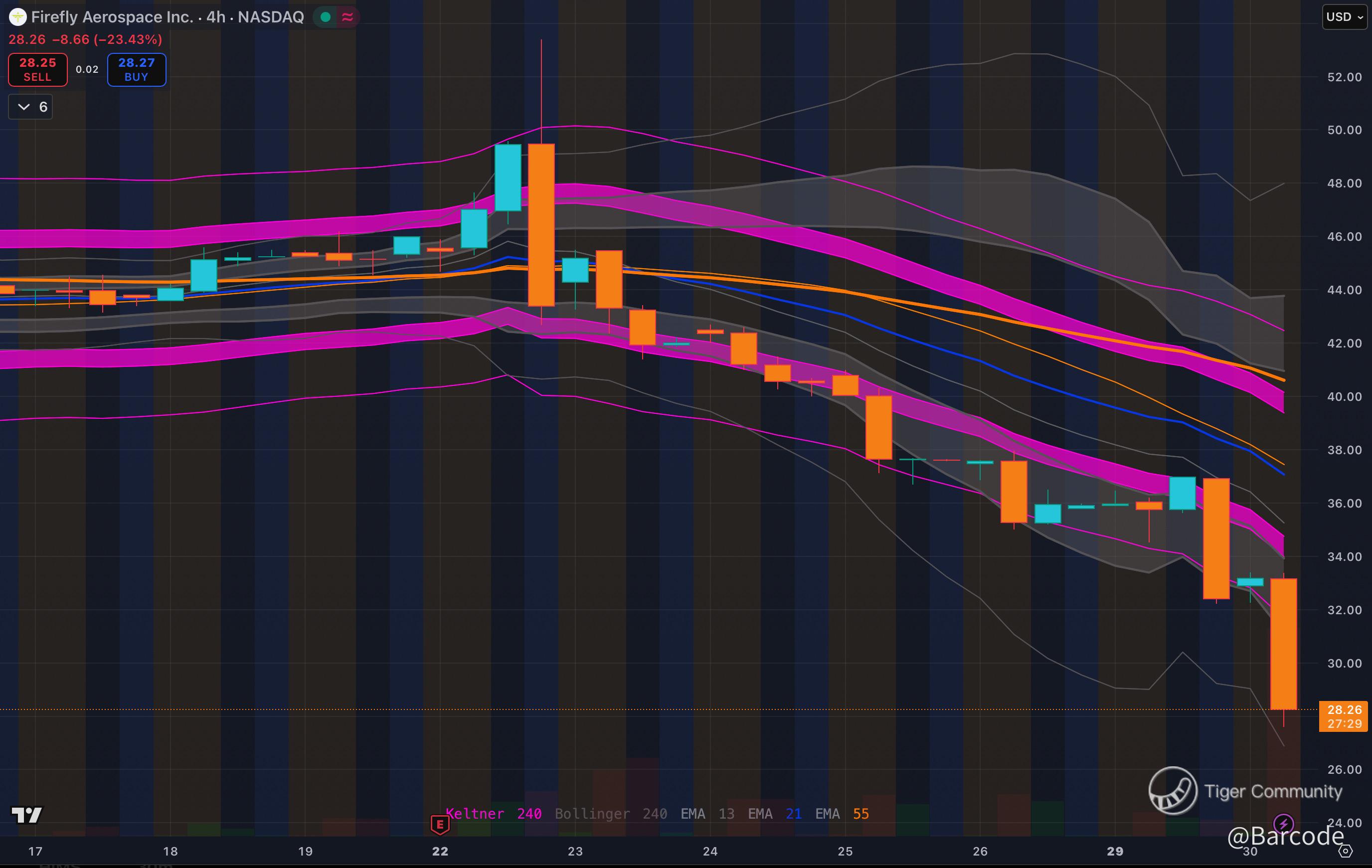The height and width of the screenshot is (868, 1372).
Task: Select the EMA 55 indicator label
Action: pos(842,814)
